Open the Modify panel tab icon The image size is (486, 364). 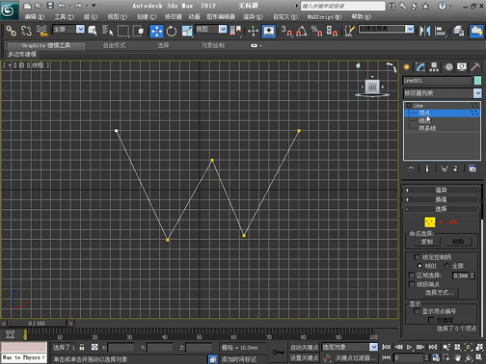420,67
